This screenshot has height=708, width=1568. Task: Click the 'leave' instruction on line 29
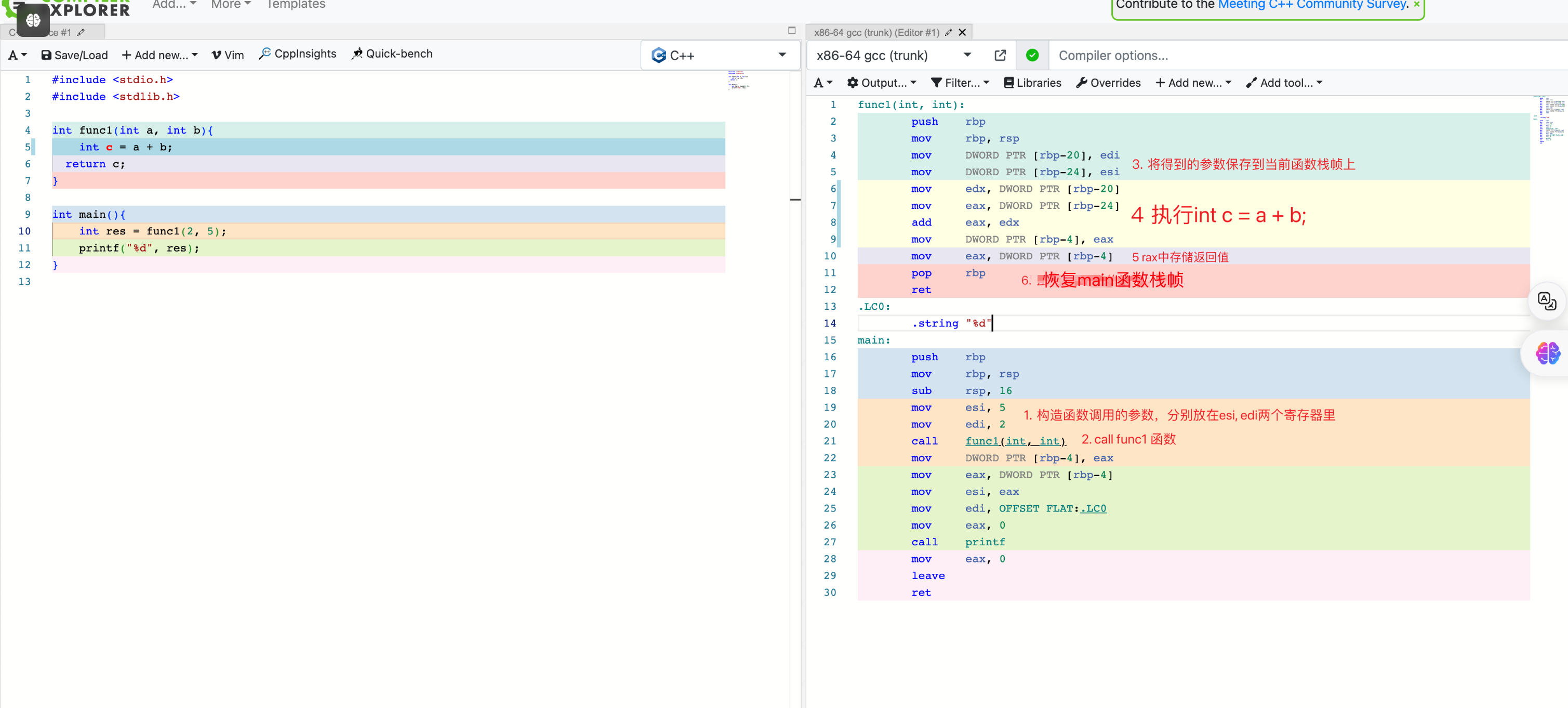pos(927,576)
